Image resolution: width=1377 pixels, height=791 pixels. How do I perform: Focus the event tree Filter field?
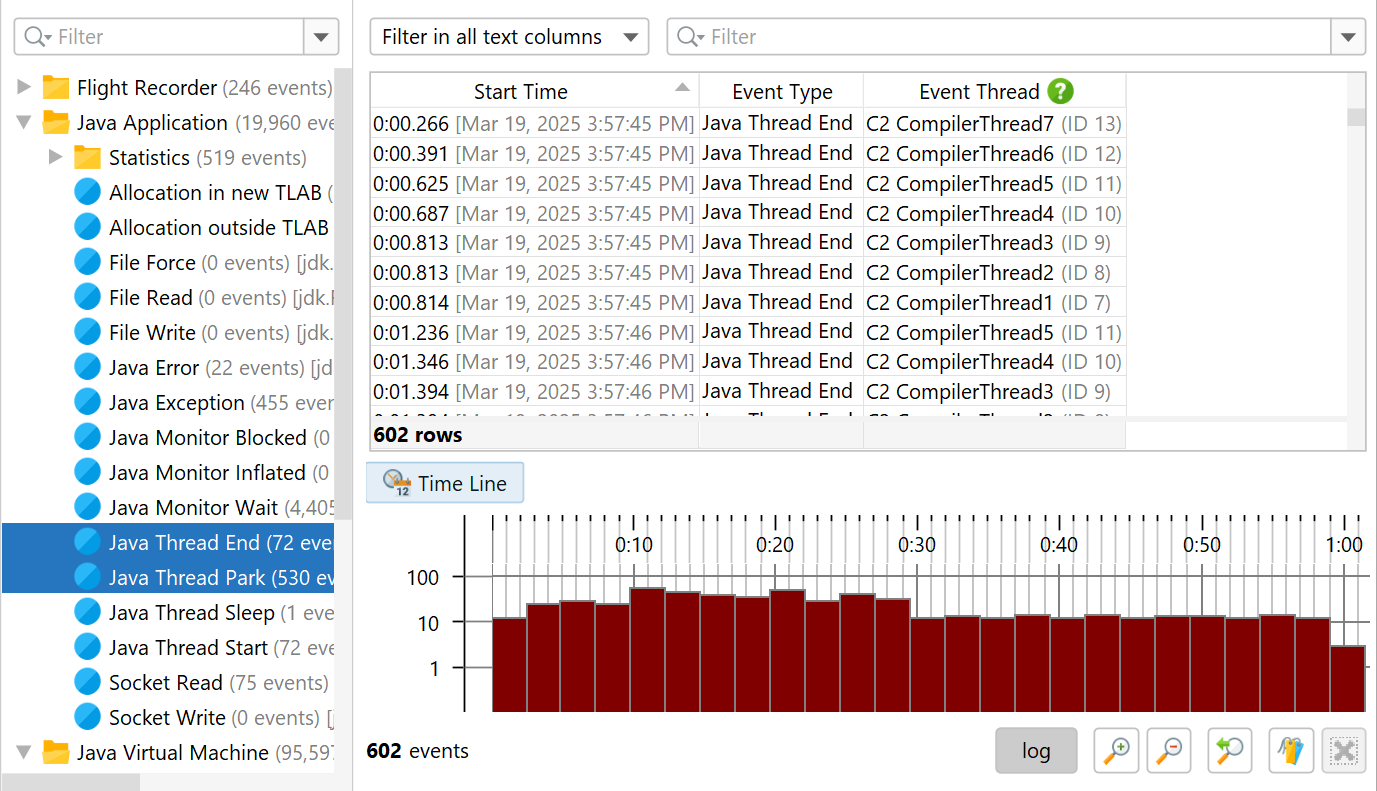[160, 37]
